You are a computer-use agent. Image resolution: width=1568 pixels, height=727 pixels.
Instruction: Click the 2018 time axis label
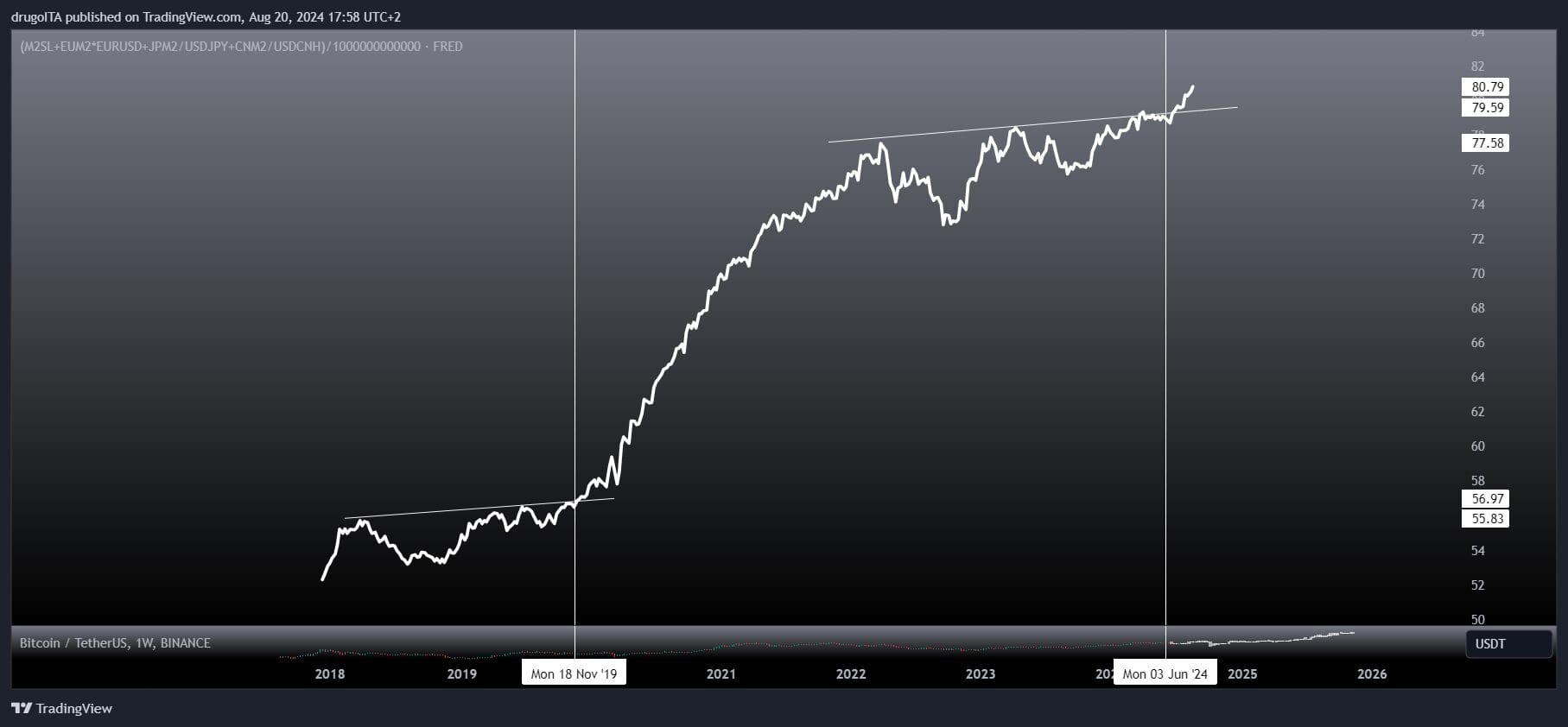[x=330, y=674]
